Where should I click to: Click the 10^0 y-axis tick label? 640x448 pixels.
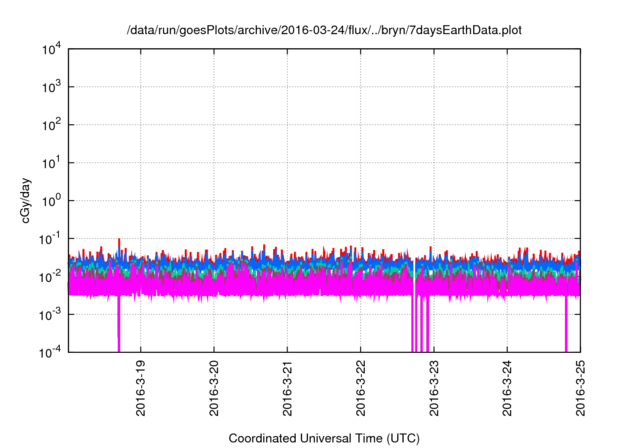click(x=52, y=201)
